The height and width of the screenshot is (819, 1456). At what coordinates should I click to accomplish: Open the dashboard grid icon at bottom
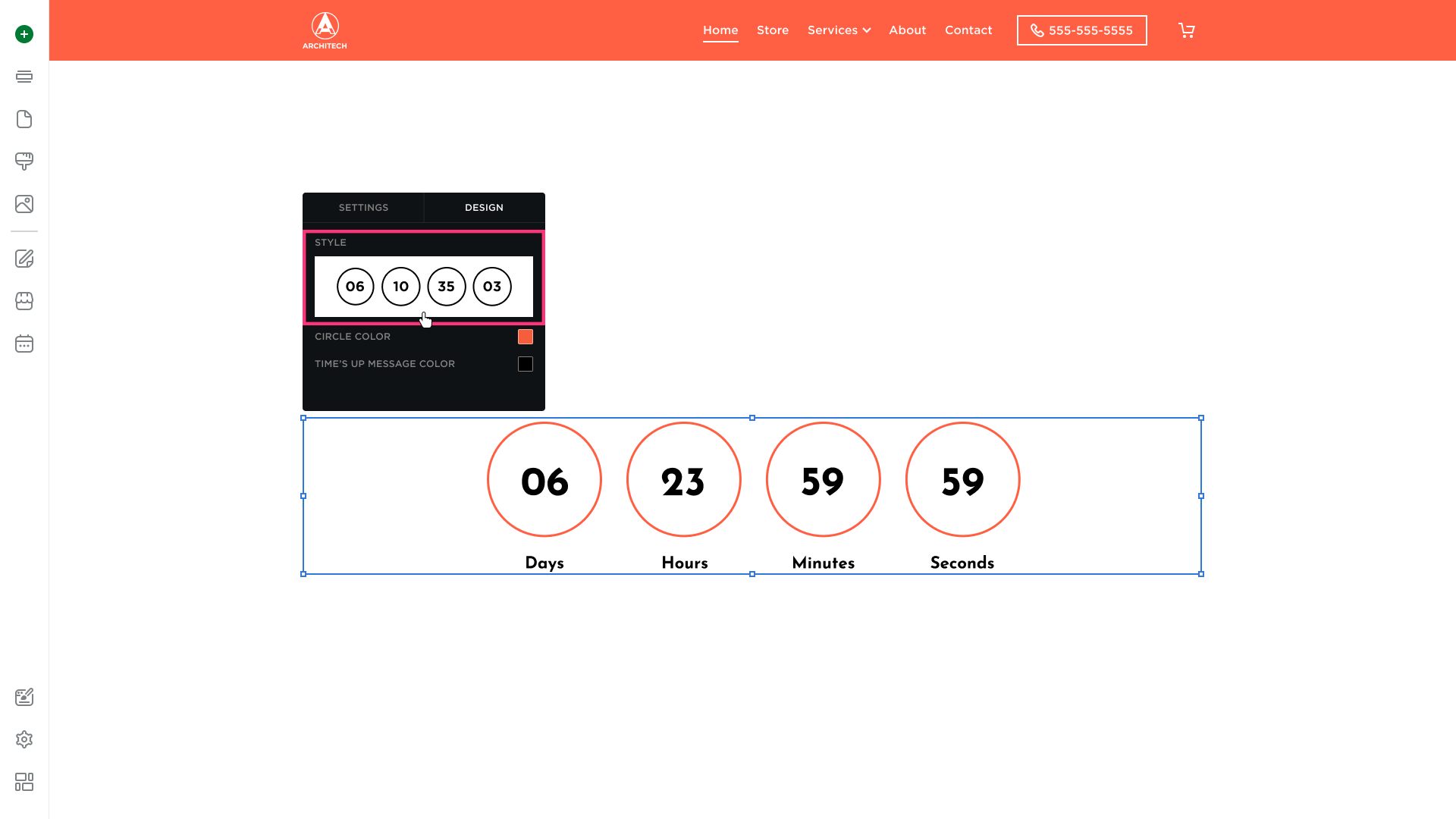pyautogui.click(x=24, y=782)
